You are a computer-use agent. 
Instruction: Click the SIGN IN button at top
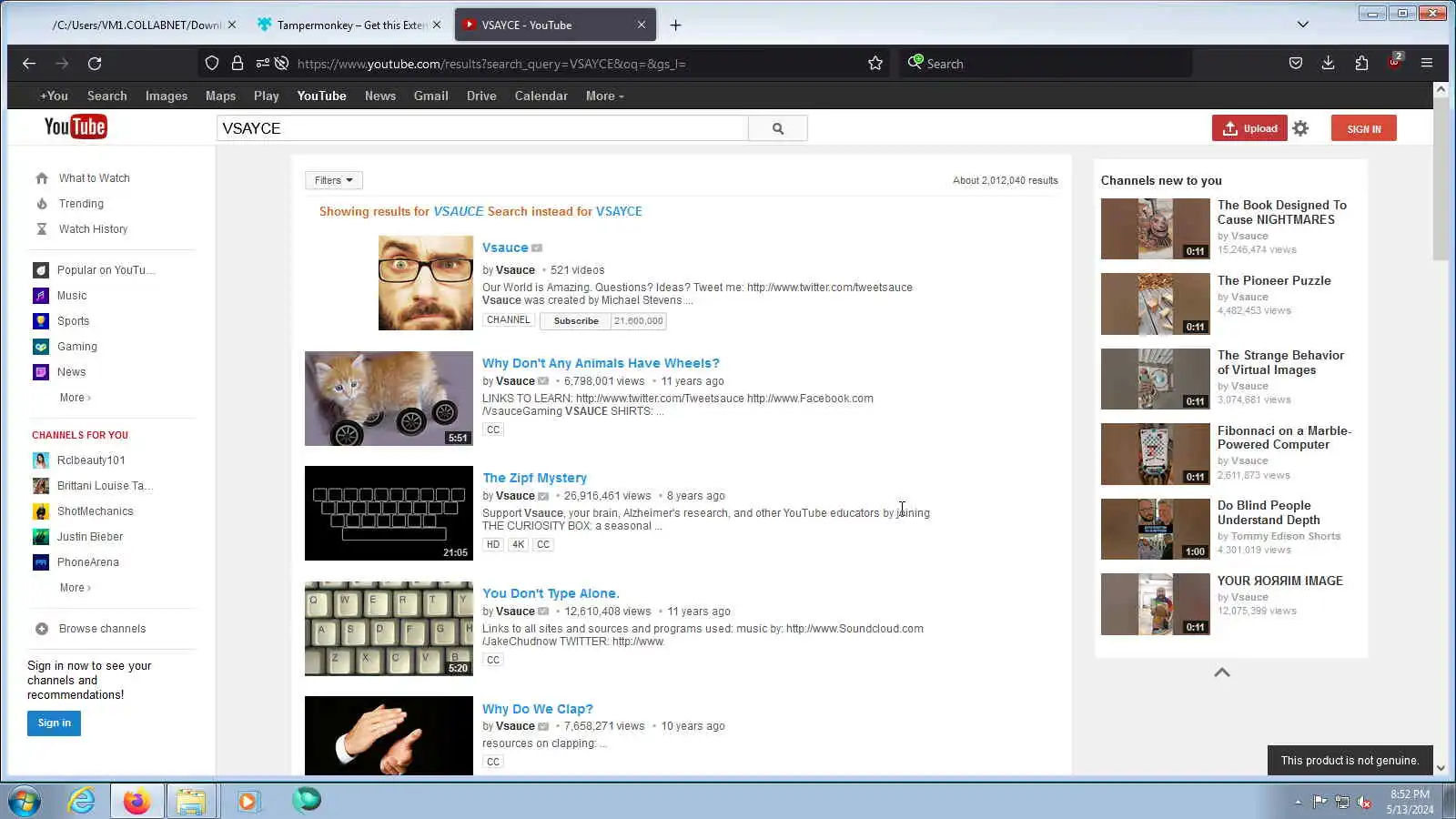coord(1364,128)
